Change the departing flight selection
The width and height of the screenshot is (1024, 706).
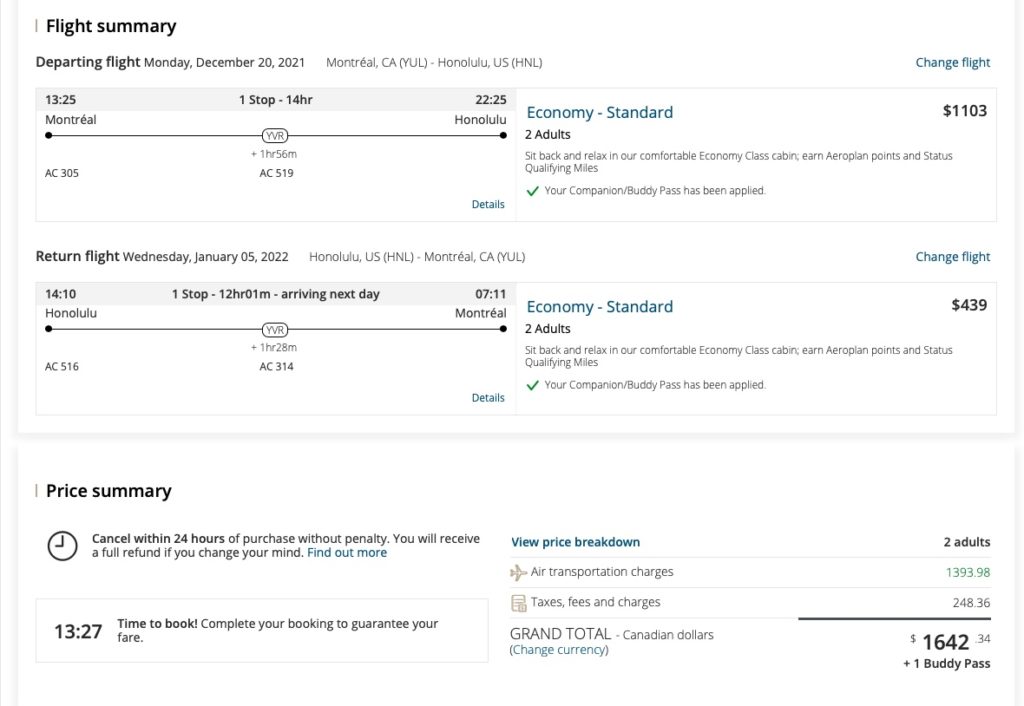[952, 62]
